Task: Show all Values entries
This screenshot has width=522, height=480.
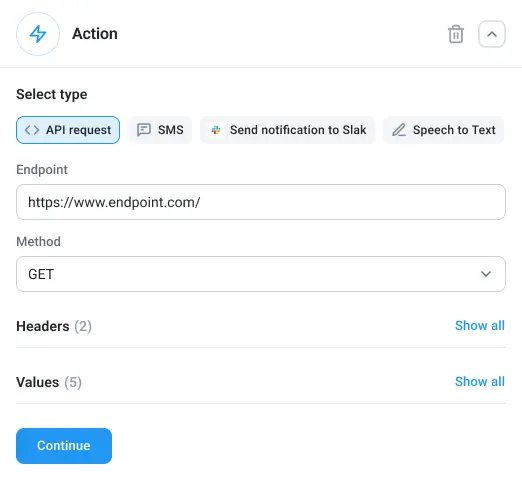Action: (x=480, y=382)
